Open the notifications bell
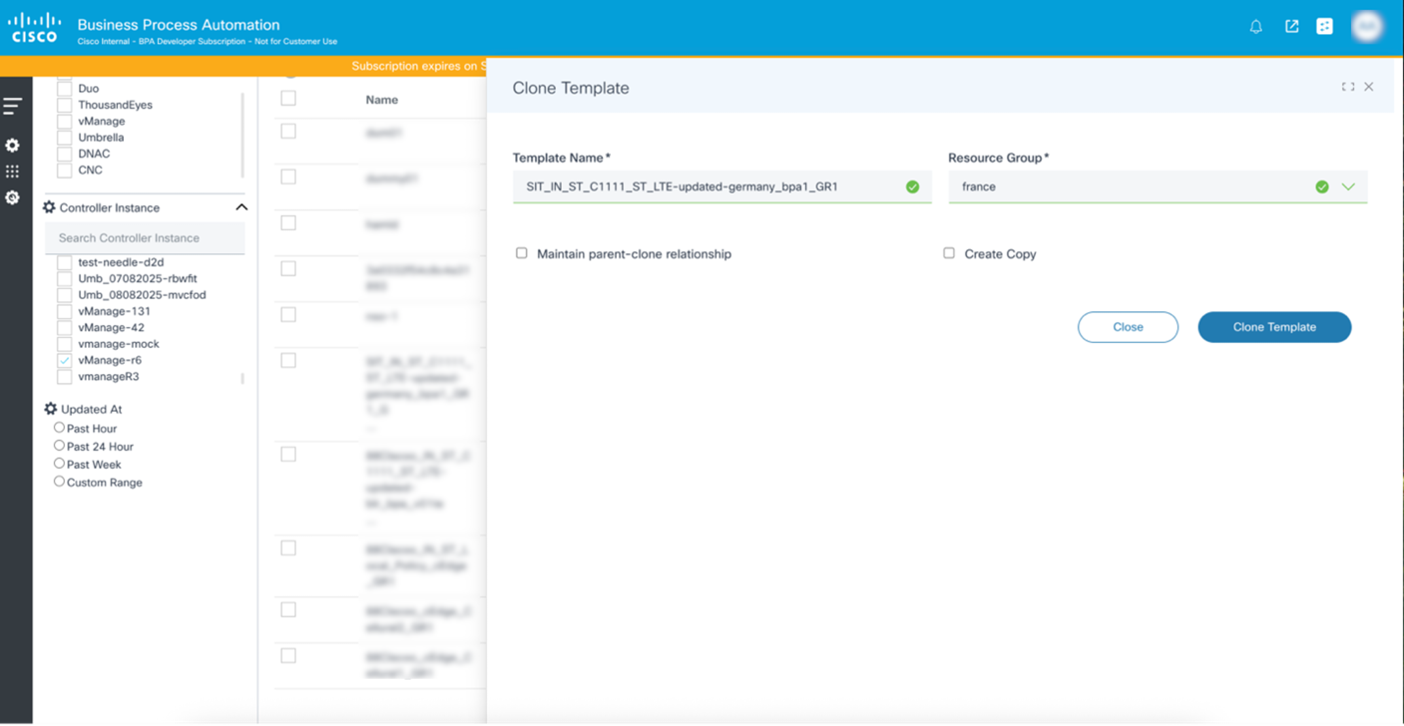 coord(1256,27)
